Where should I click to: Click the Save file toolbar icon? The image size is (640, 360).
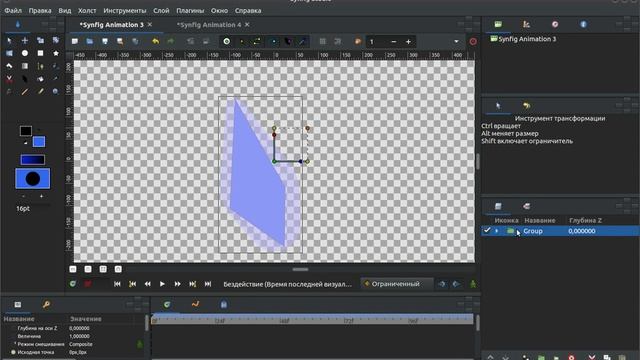click(x=105, y=41)
